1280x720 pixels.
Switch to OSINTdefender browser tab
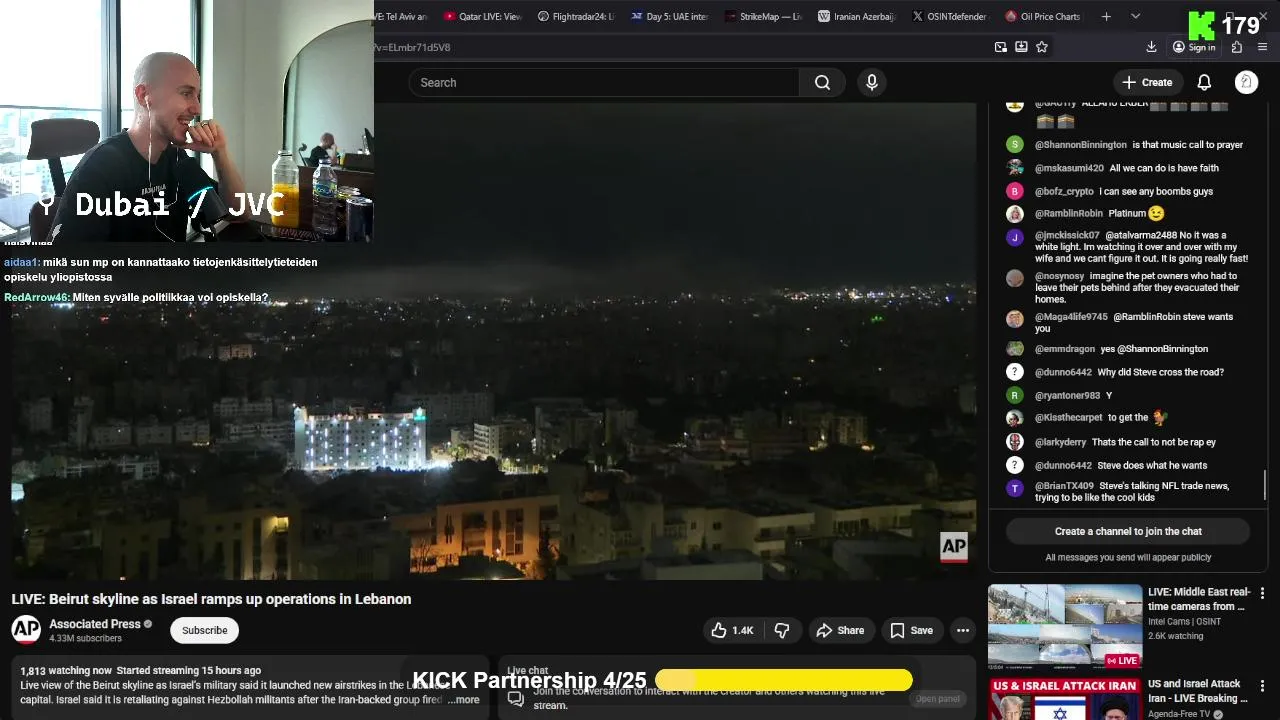click(950, 16)
